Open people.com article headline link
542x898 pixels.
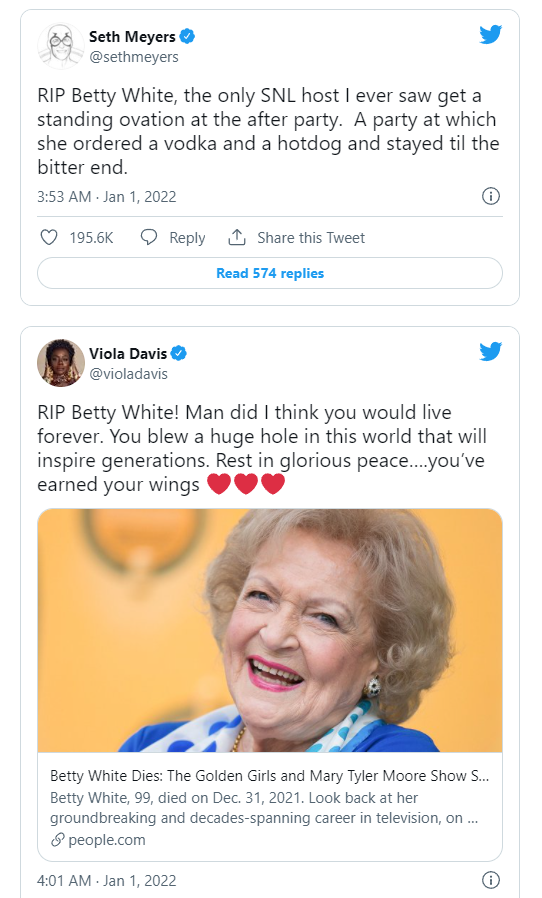(x=269, y=775)
